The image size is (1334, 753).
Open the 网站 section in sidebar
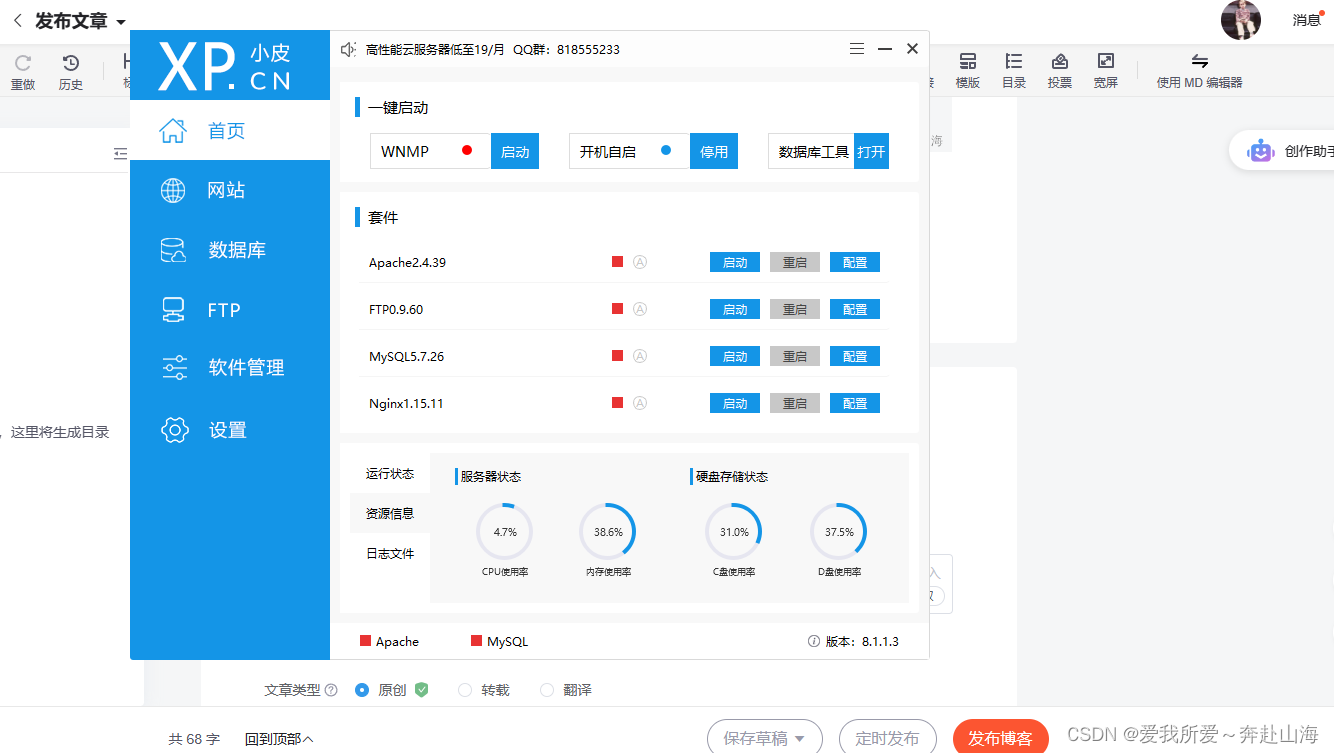tap(230, 190)
